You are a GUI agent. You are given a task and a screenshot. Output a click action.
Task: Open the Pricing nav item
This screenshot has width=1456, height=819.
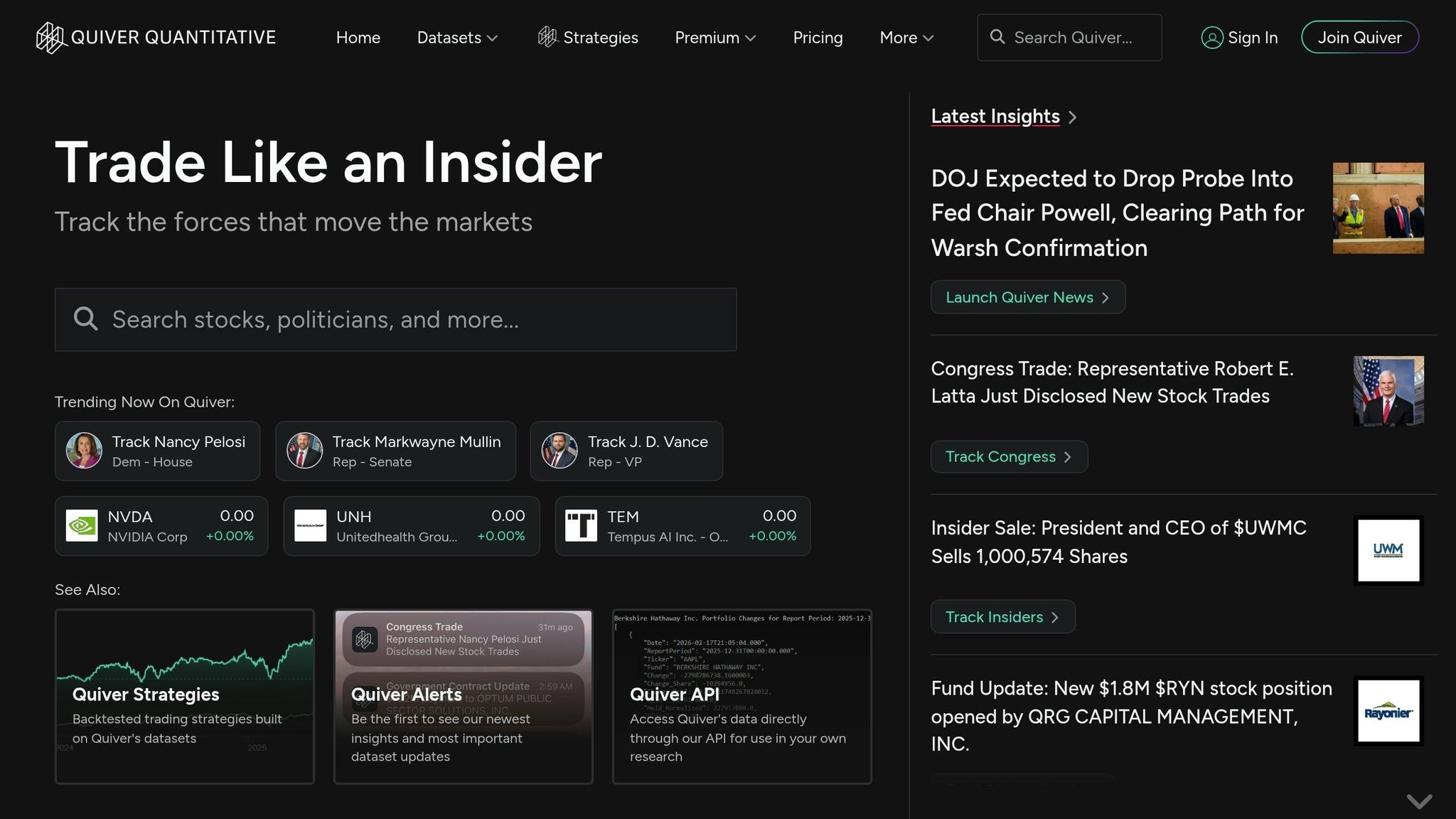click(818, 38)
